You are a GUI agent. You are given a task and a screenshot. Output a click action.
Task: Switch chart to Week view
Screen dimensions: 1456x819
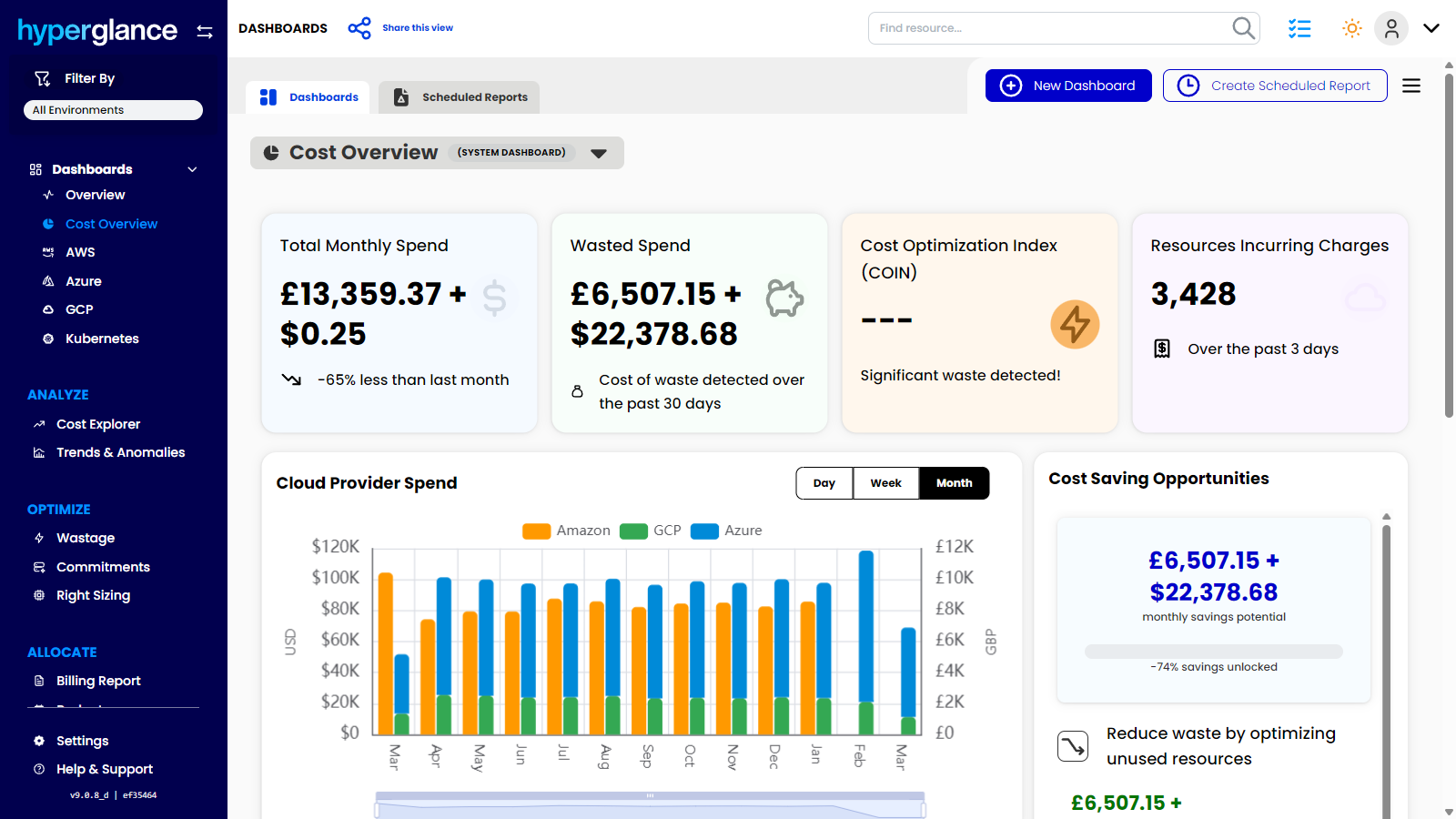(885, 483)
